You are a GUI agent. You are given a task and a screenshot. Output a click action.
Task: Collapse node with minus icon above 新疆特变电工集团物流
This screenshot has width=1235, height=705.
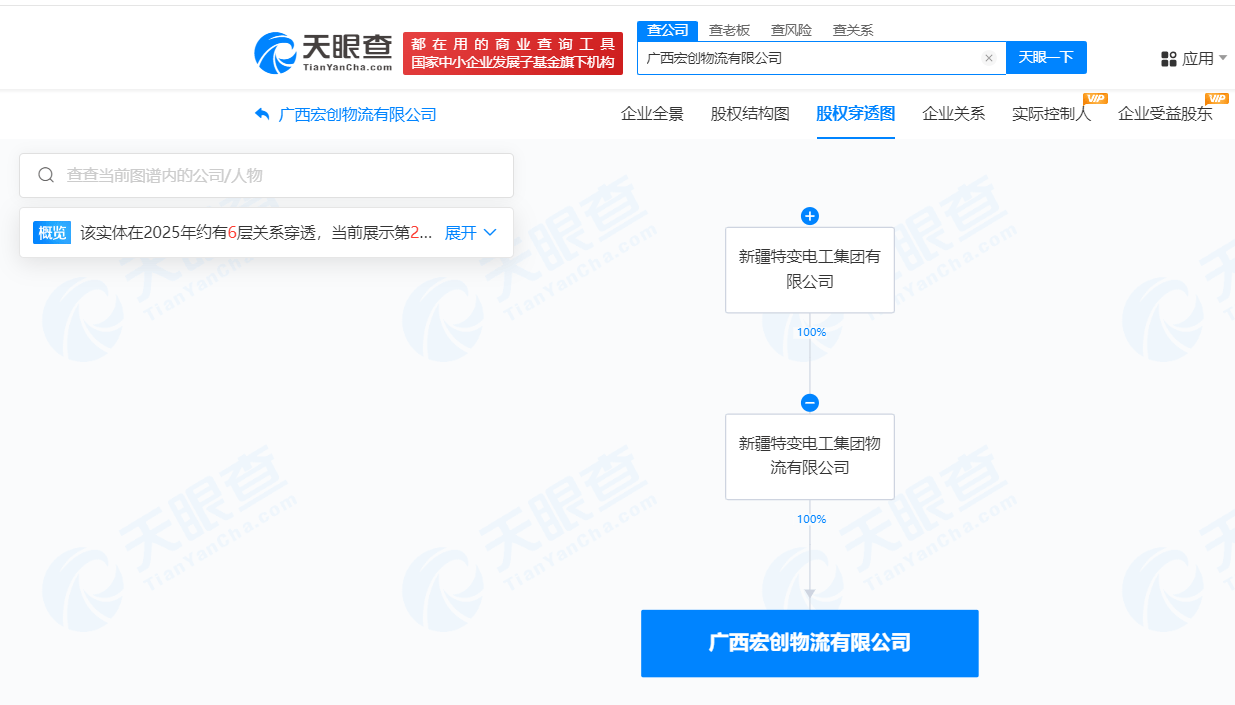(x=810, y=403)
